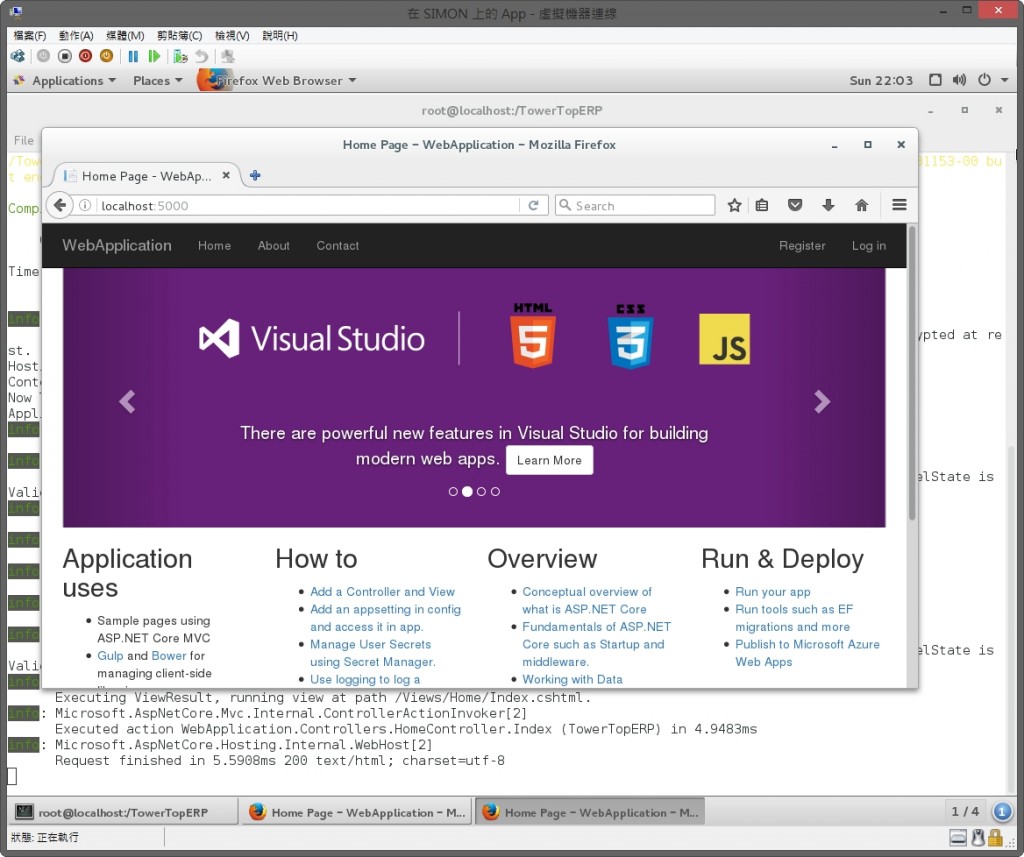Click the greyed-out Start VM icon
The width and height of the screenshot is (1024, 857).
tap(43, 56)
